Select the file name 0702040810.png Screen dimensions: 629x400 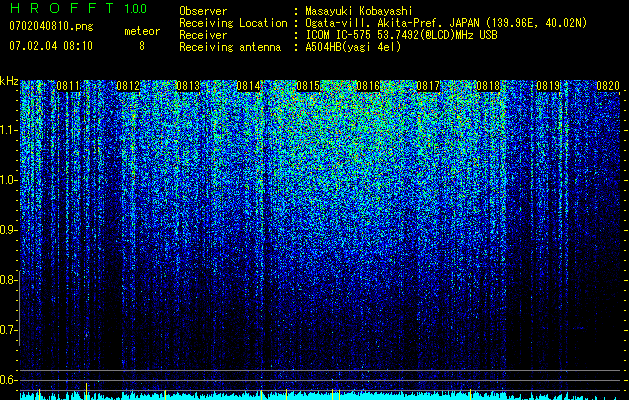51,27
